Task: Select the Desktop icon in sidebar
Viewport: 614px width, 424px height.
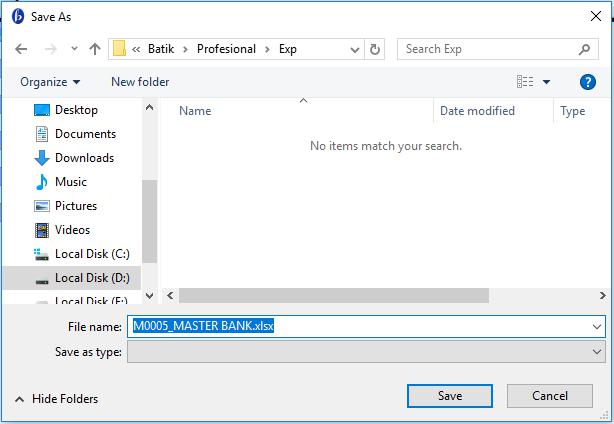Action: pyautogui.click(x=42, y=110)
